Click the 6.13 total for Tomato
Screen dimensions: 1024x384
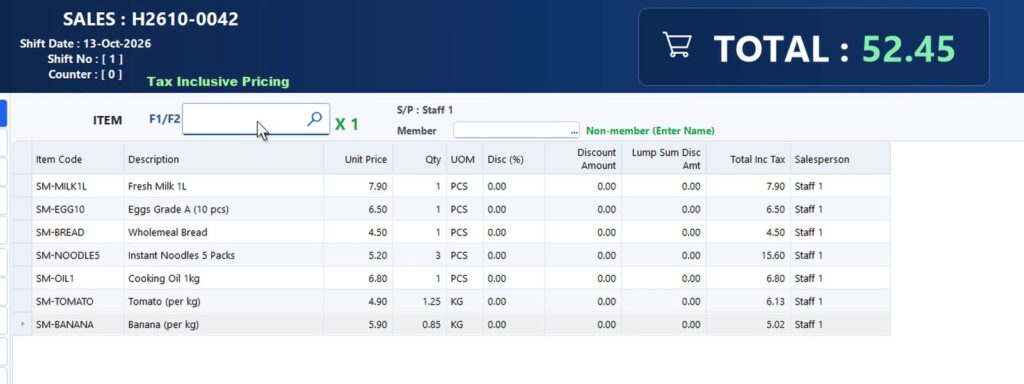coord(748,301)
